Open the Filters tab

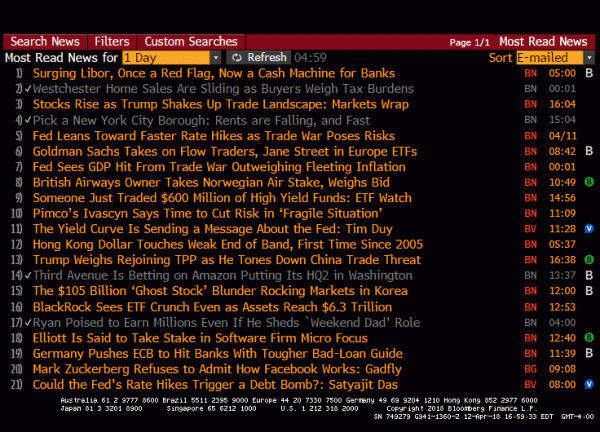click(112, 41)
